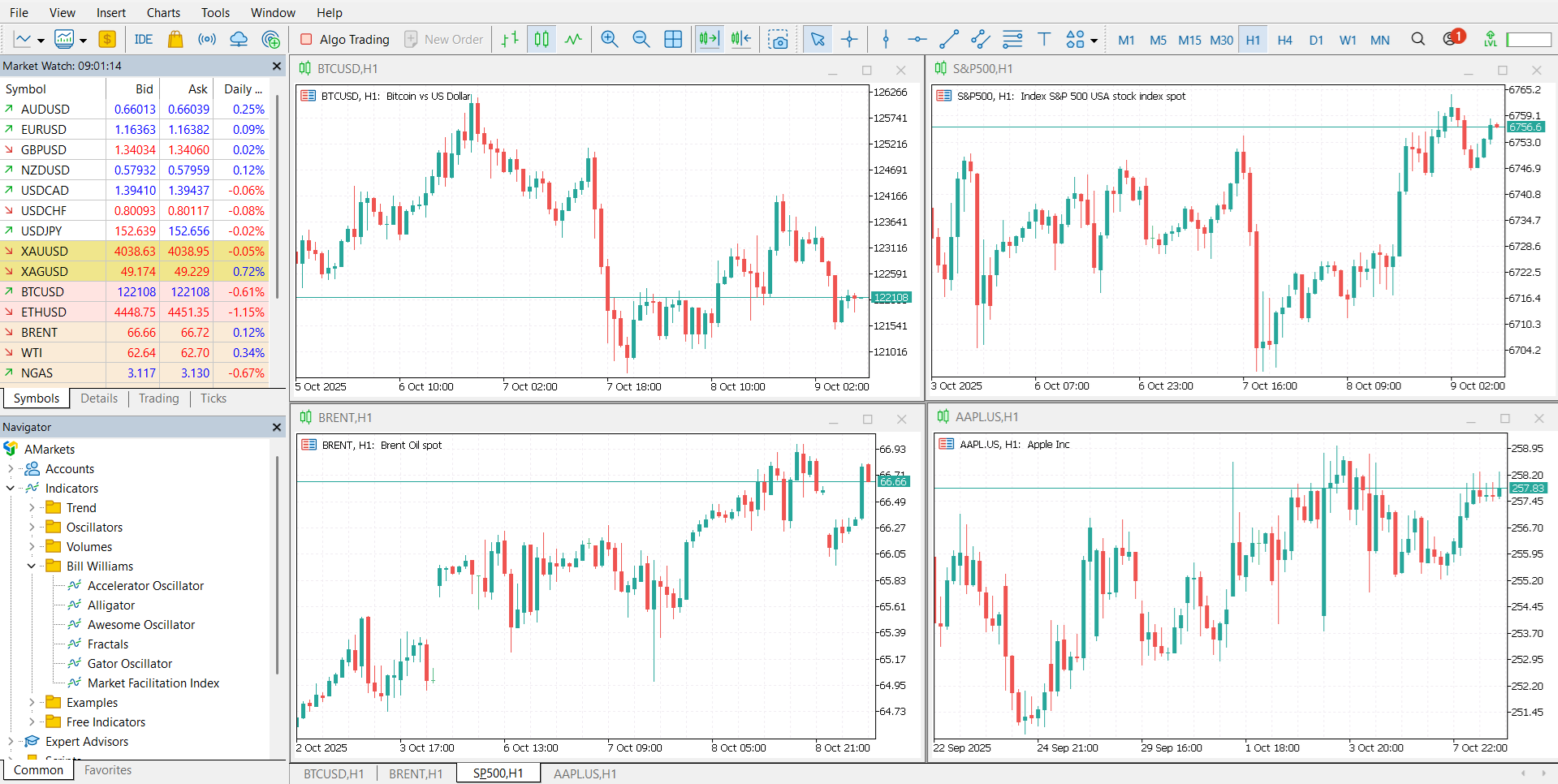Take a chart screenshot with camera icon
This screenshot has width=1558, height=784.
pos(778,39)
